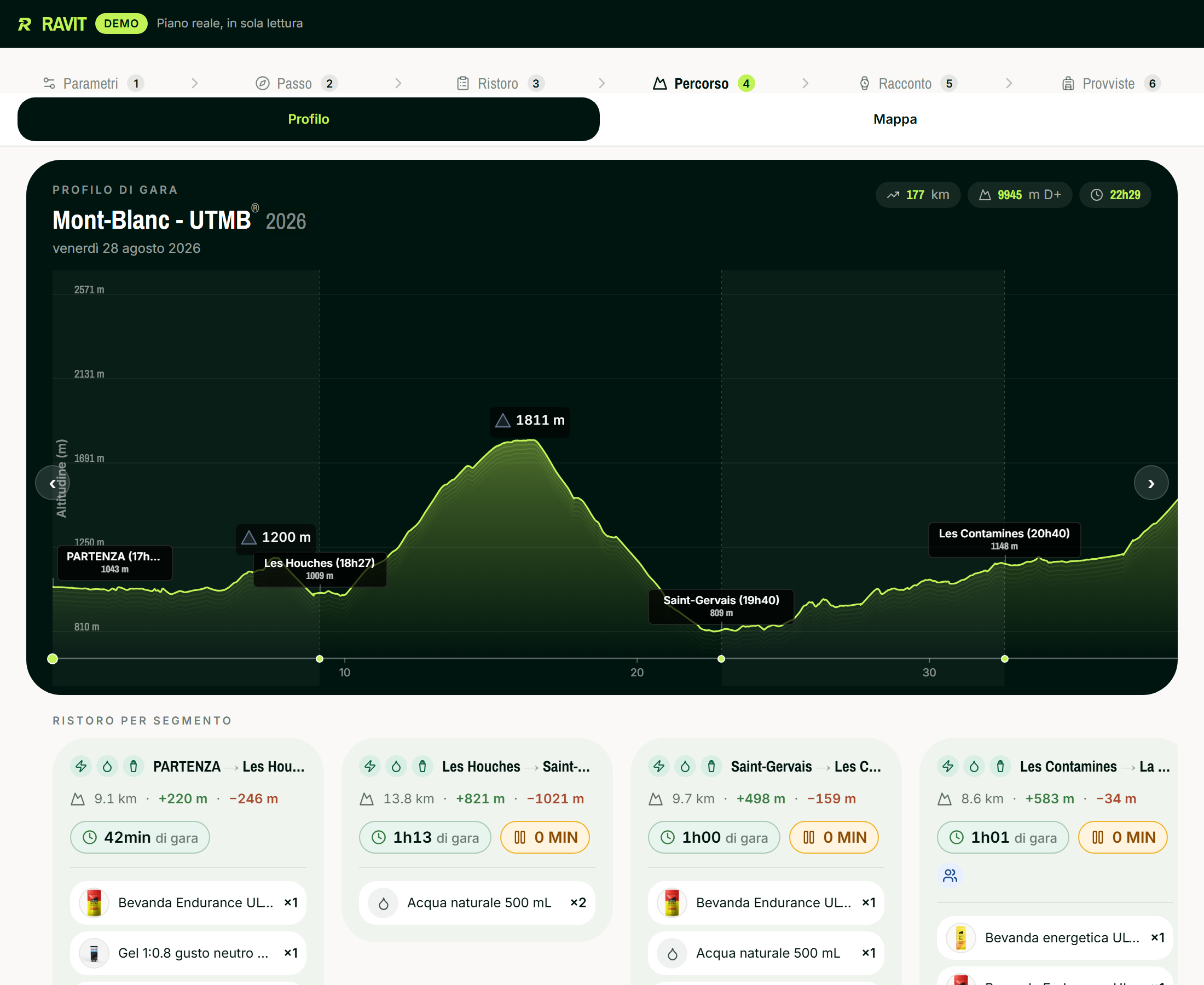Switch to the Mappa view
Screen dimensions: 1204x985
[x=895, y=119]
